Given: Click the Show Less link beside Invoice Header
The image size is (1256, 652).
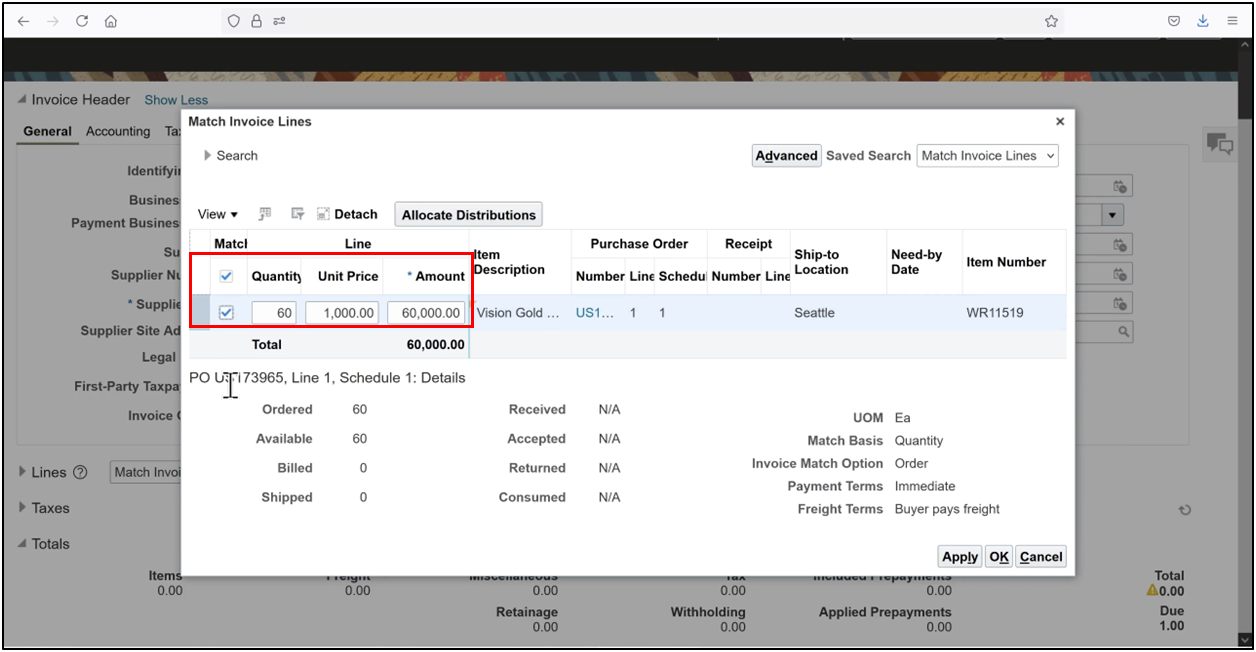Looking at the screenshot, I should (176, 99).
